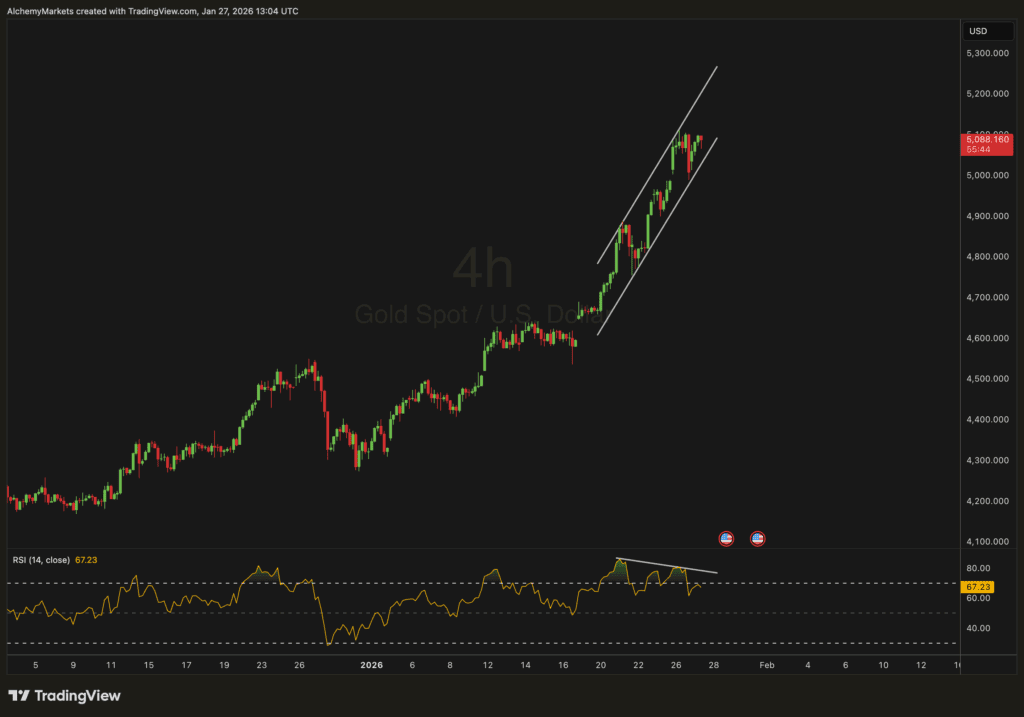Click the AlchemyMarkets created with TradingView.com header
The image size is (1024, 717).
click(150, 10)
